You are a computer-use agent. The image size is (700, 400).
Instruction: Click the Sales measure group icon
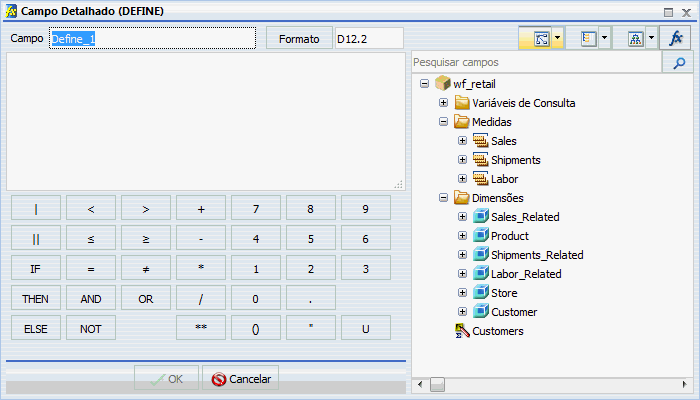480,141
